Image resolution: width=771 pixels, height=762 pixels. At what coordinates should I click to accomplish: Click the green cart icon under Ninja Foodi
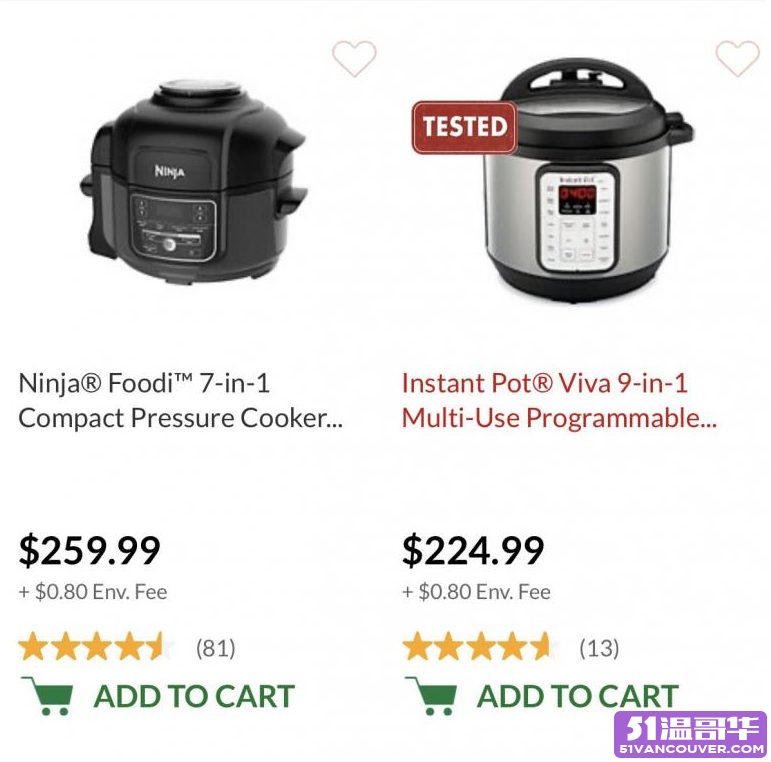[48, 696]
